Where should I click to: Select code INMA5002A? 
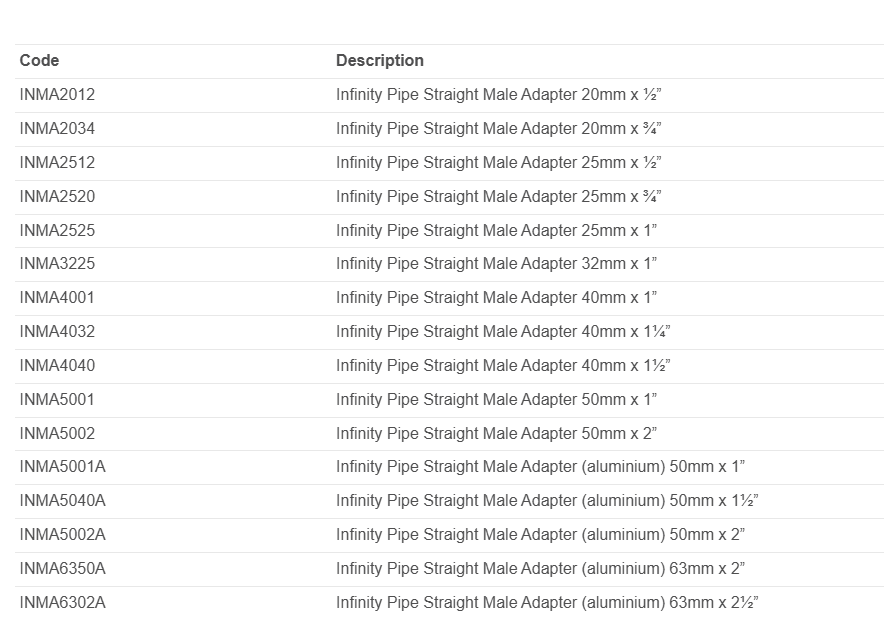click(62, 535)
